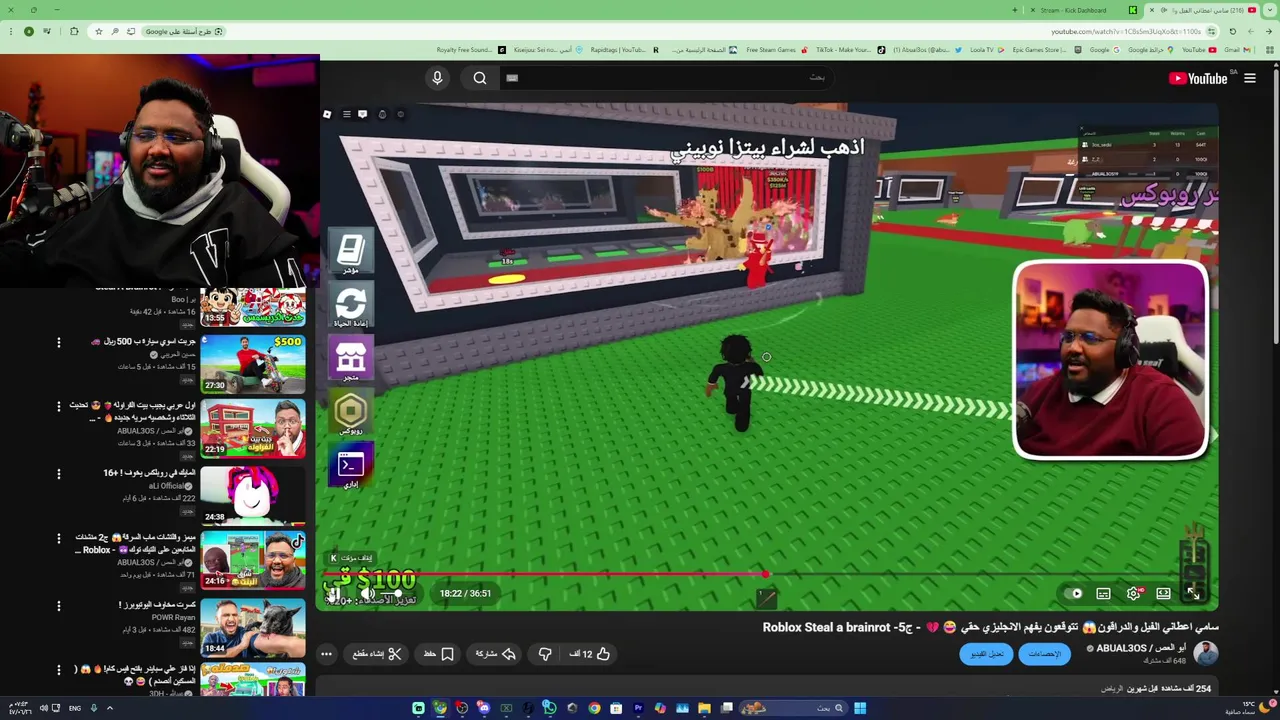The image size is (1280, 720).
Task: Open the Windows Start button
Action: tap(859, 708)
